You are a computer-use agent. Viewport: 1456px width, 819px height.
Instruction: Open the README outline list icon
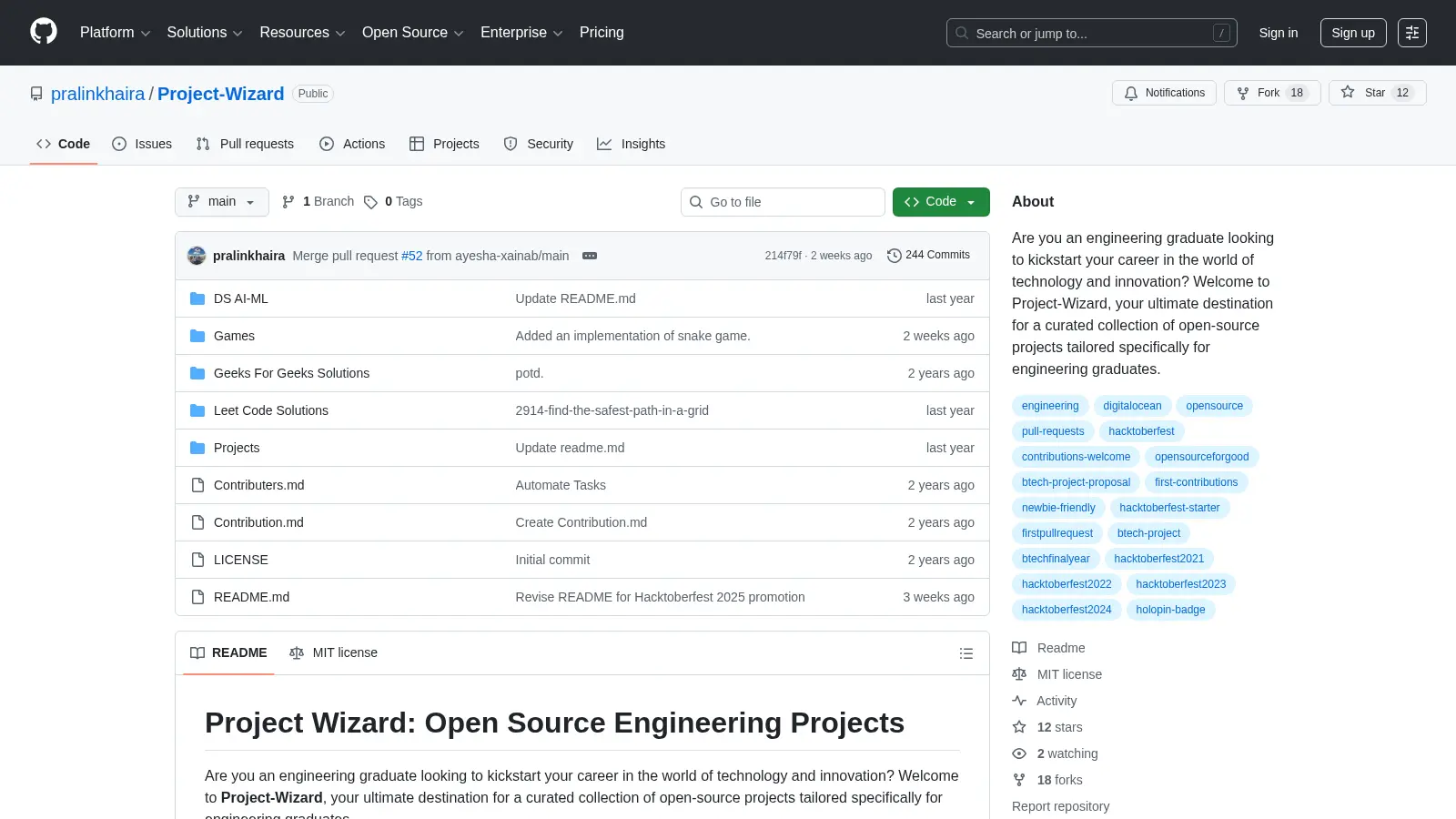[x=966, y=653]
